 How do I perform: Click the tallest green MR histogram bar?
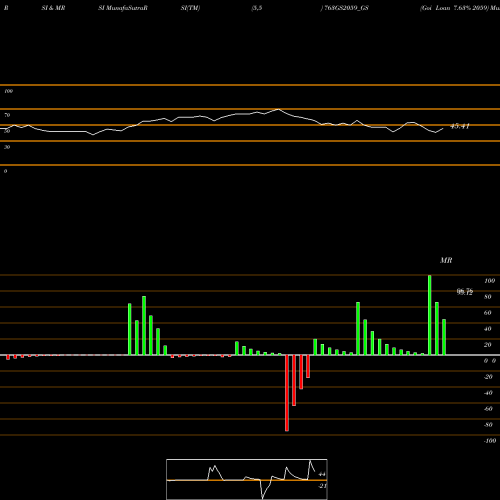point(429,315)
